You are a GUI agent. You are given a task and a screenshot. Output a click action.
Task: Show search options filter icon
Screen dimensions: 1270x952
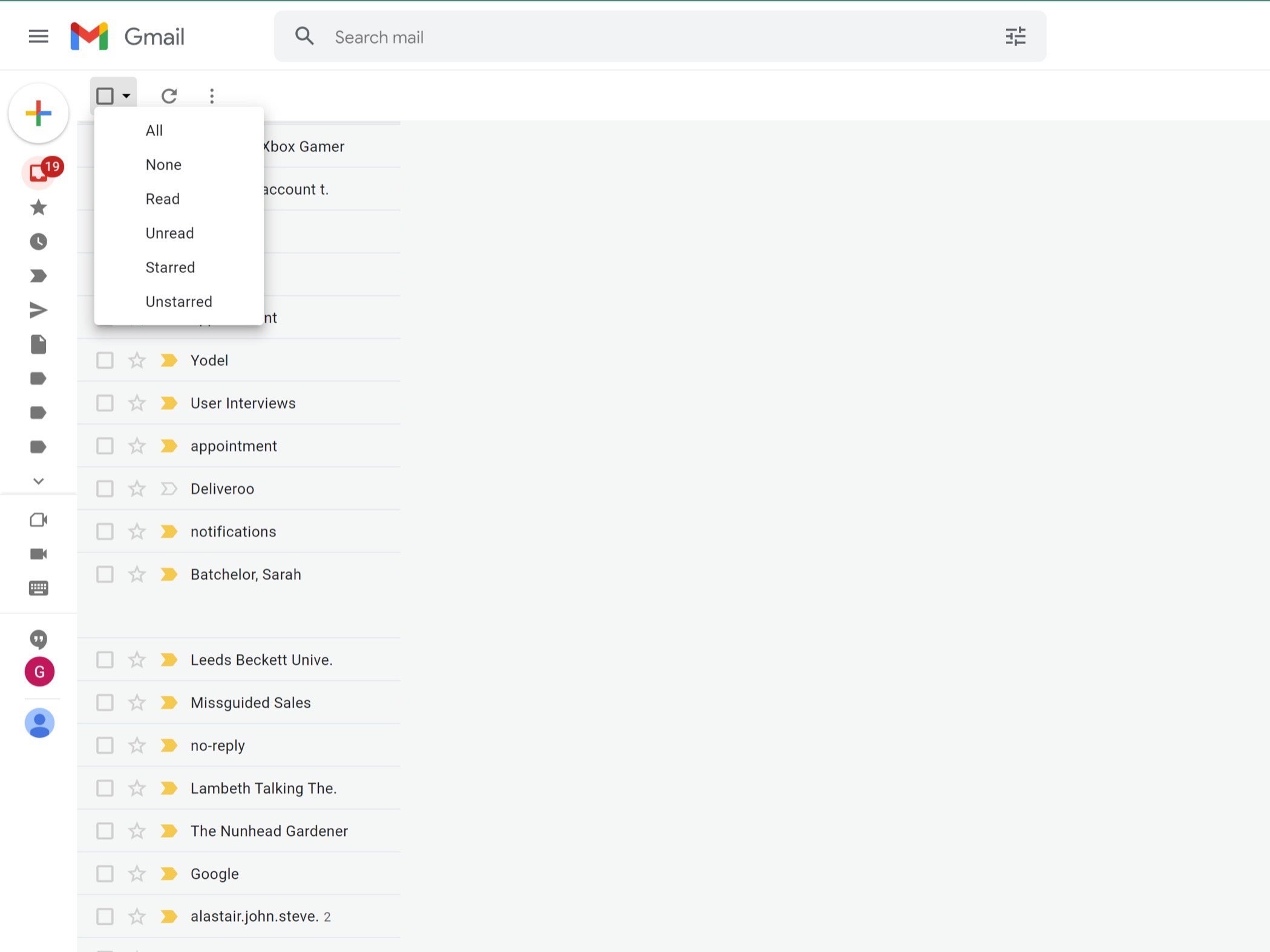click(1015, 36)
